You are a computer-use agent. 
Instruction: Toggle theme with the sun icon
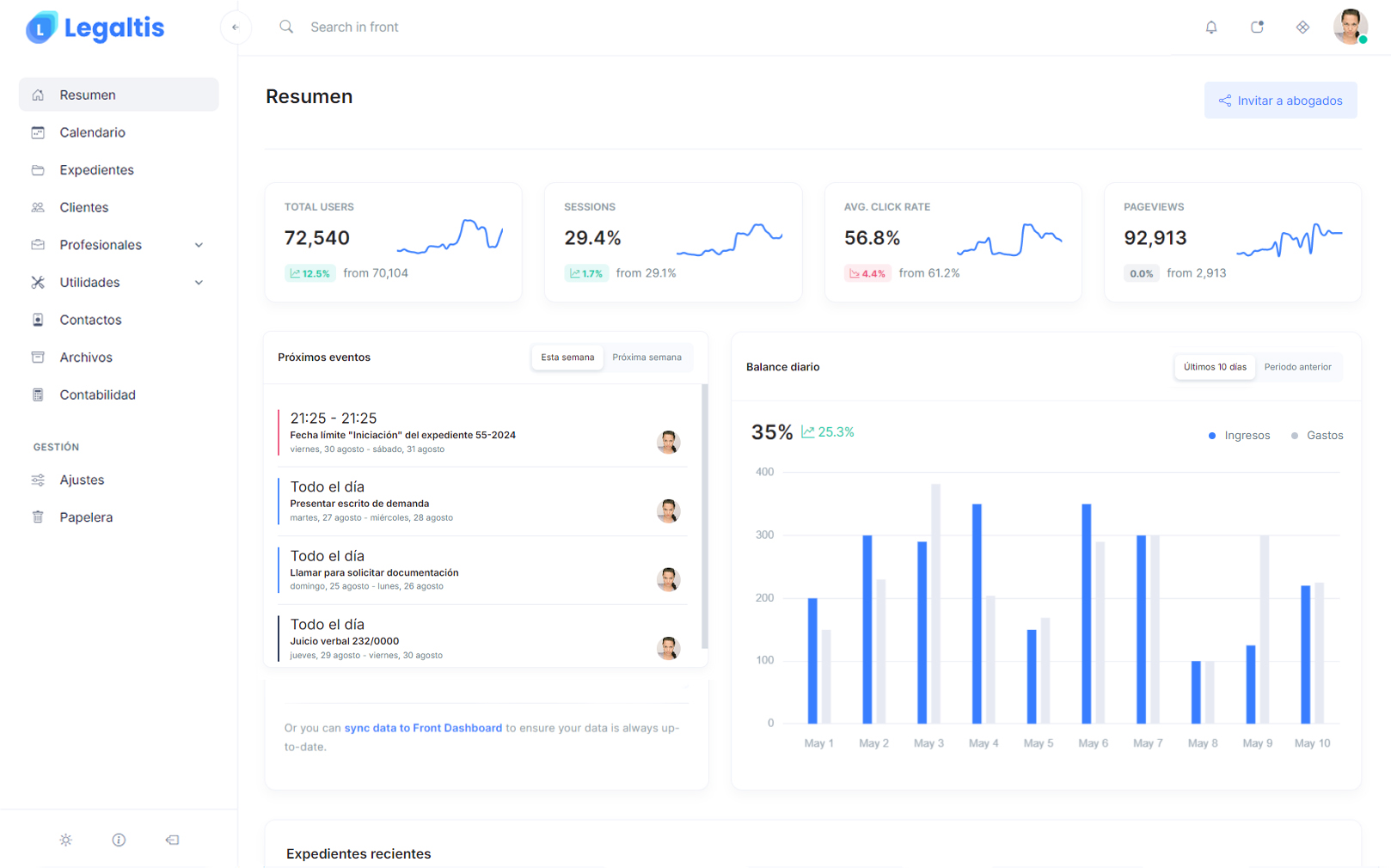pos(66,840)
